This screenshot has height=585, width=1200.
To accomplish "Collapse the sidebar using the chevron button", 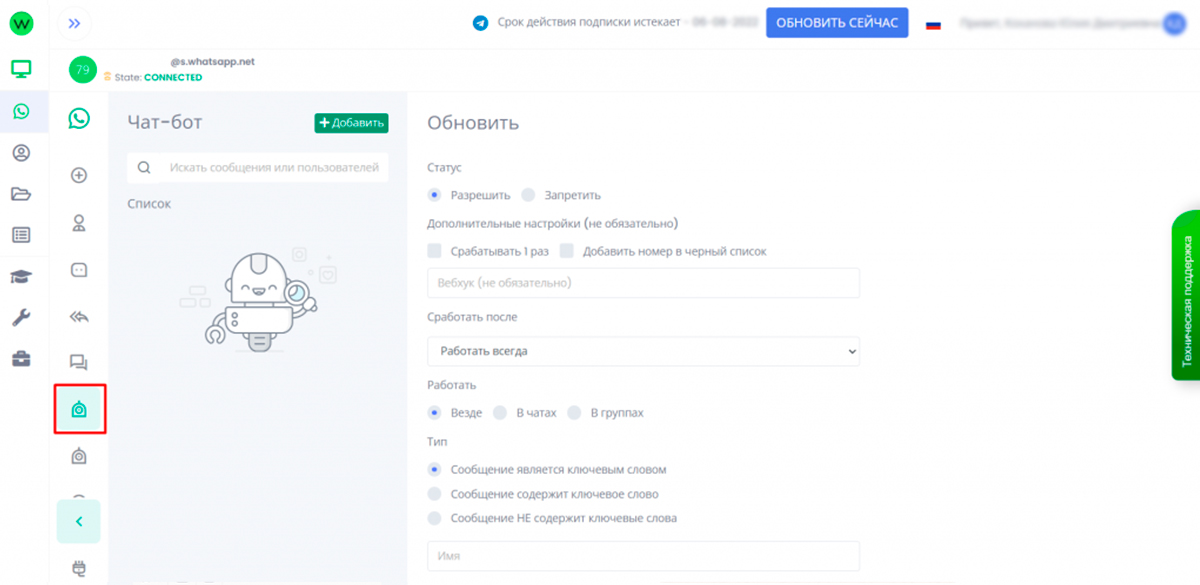I will click(x=79, y=521).
